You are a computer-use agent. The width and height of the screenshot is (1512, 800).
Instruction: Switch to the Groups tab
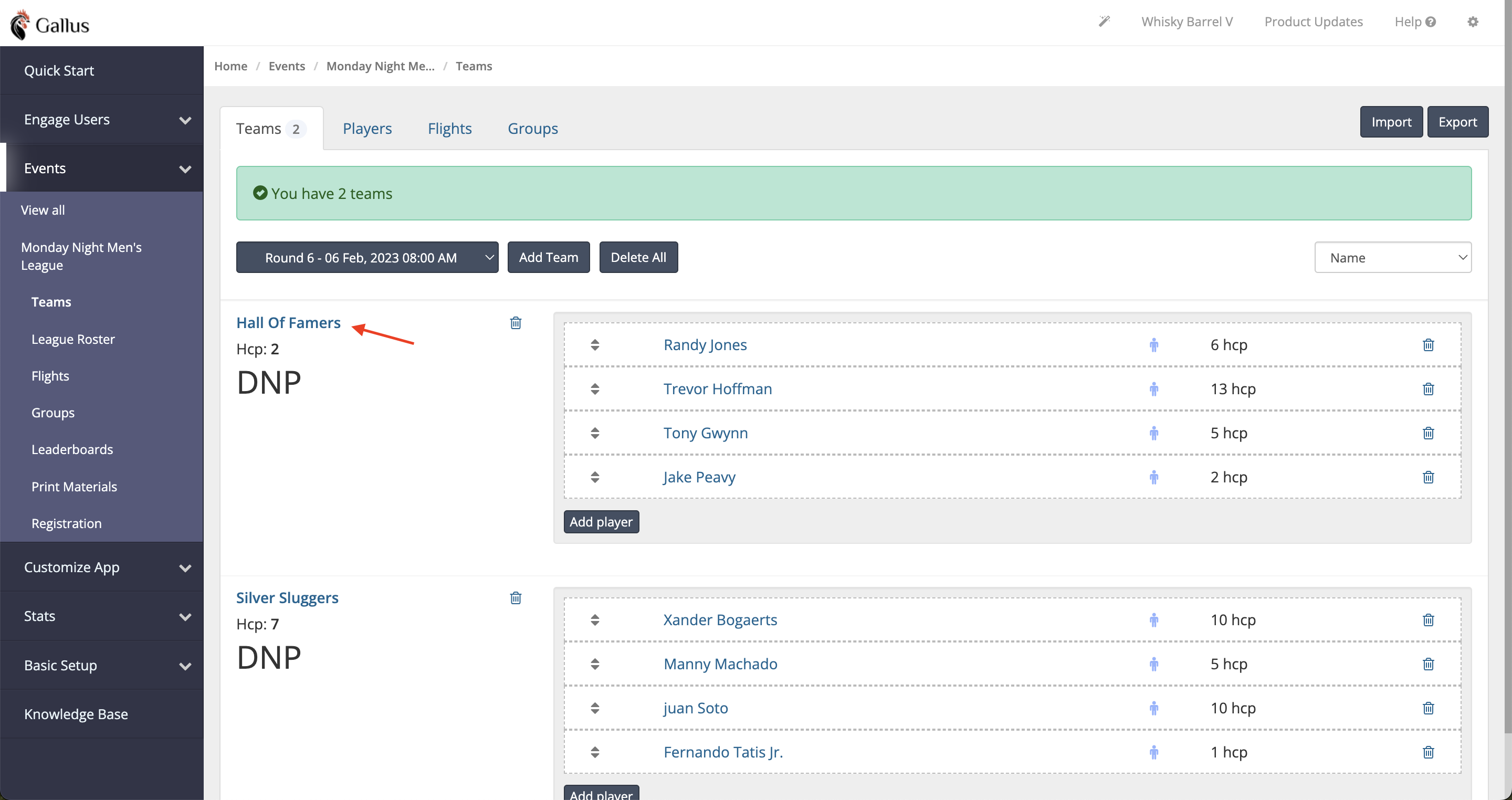pos(532,129)
